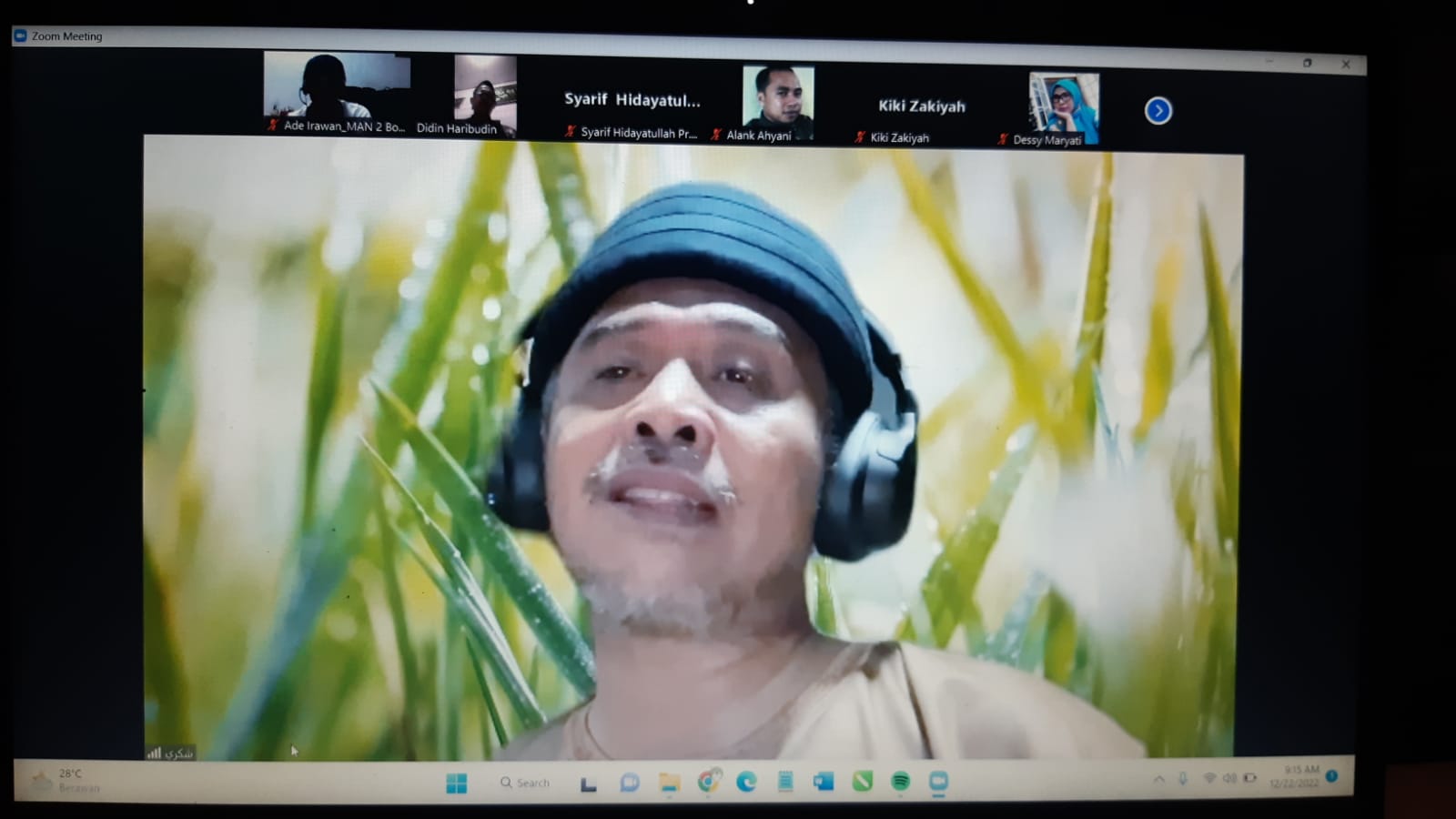Open Wi-Fi network tray icon
The height and width of the screenshot is (819, 1456).
[1209, 779]
